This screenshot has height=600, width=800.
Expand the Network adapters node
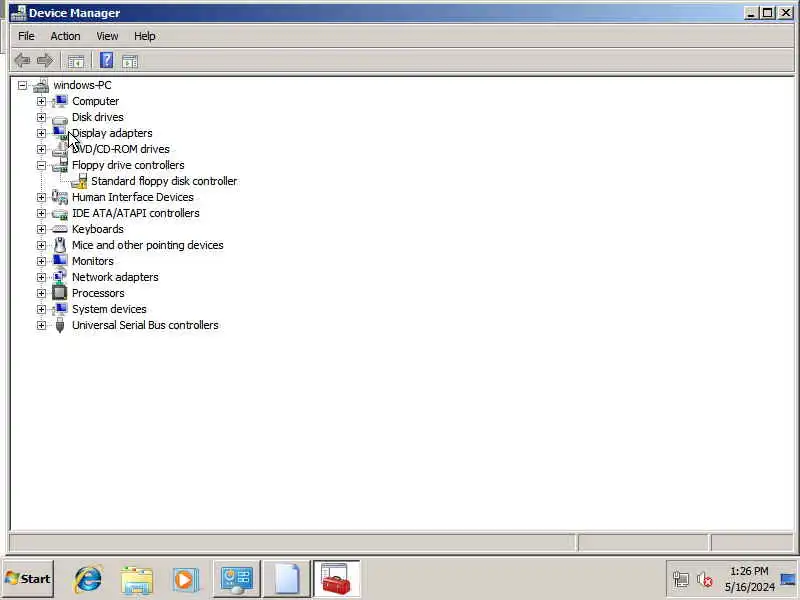41,278
